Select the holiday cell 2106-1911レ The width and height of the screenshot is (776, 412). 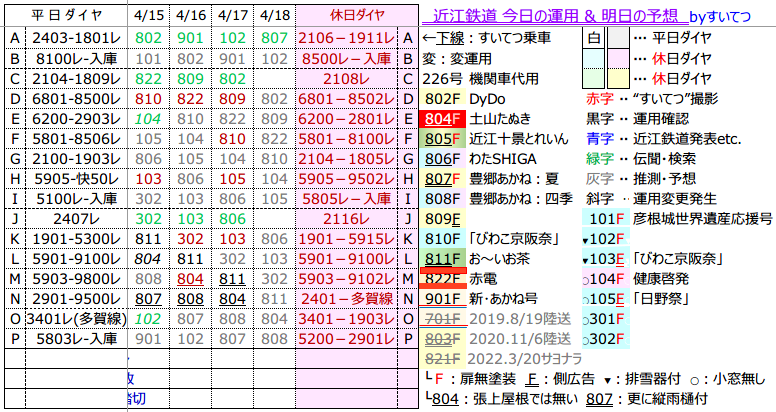pyautogui.click(x=346, y=38)
